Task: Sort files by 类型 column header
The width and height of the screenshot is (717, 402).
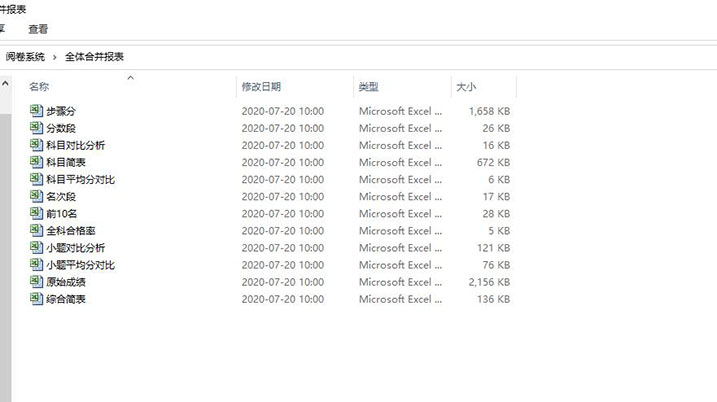Action: click(x=369, y=87)
